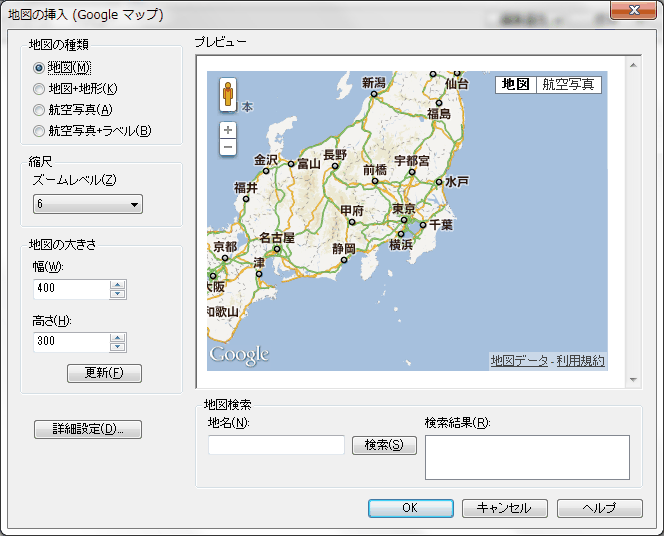This screenshot has height=536, width=664.
Task: Click the 富山 city marker on map
Action: click(291, 164)
